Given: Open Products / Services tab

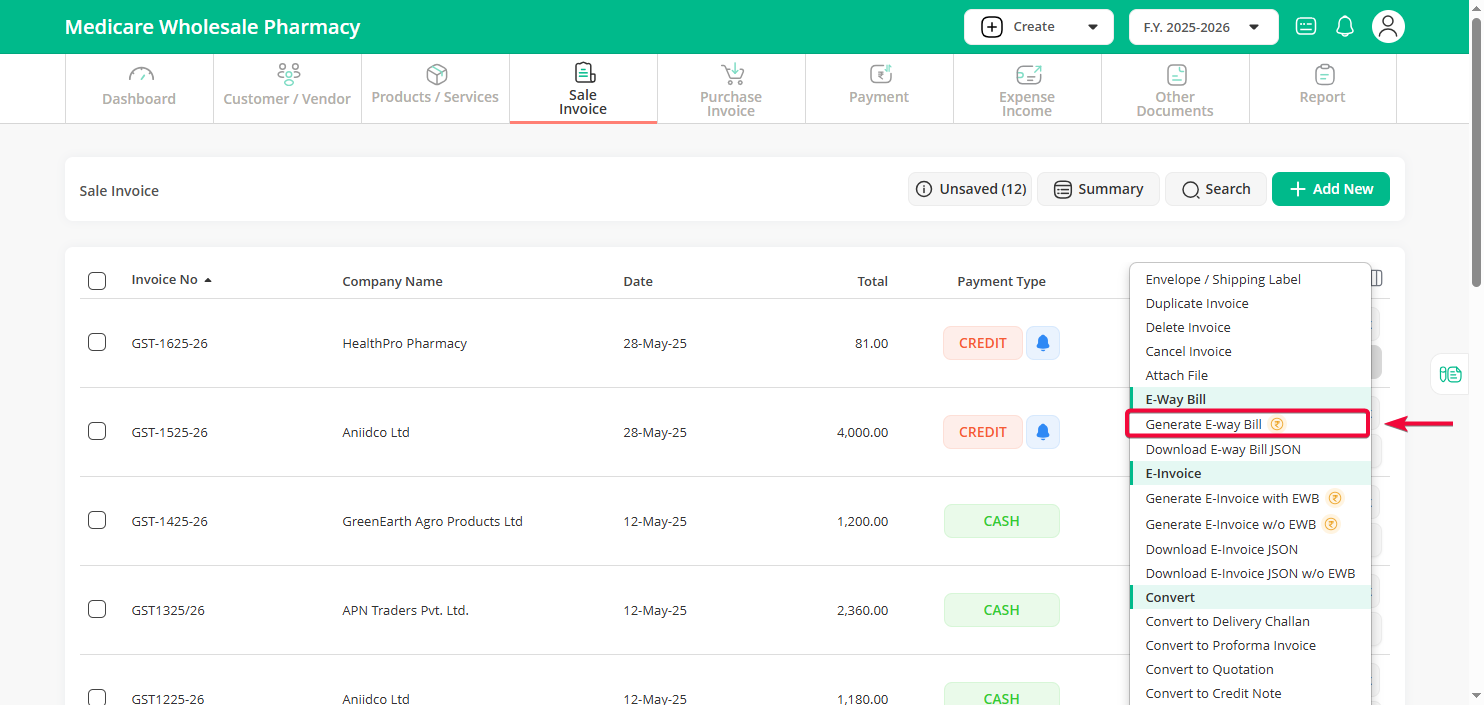Looking at the screenshot, I should 435,88.
